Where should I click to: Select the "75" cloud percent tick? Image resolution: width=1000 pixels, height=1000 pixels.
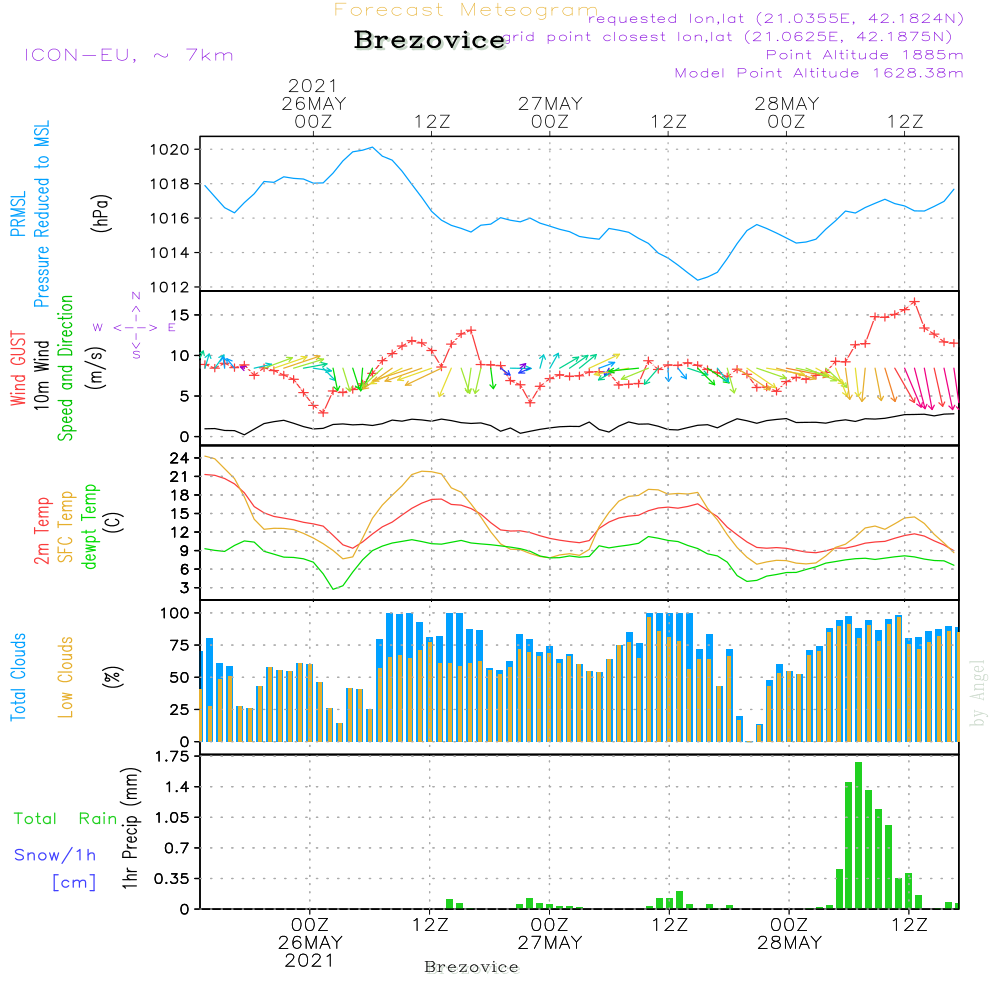179,645
